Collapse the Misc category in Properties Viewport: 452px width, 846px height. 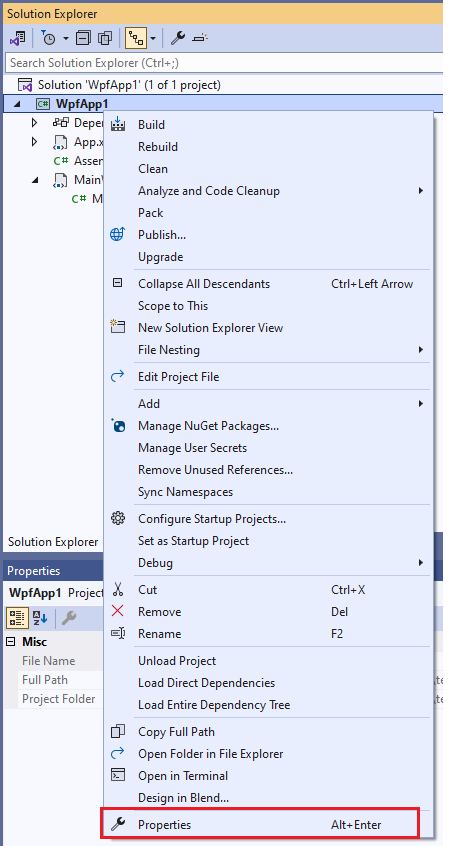(11, 642)
